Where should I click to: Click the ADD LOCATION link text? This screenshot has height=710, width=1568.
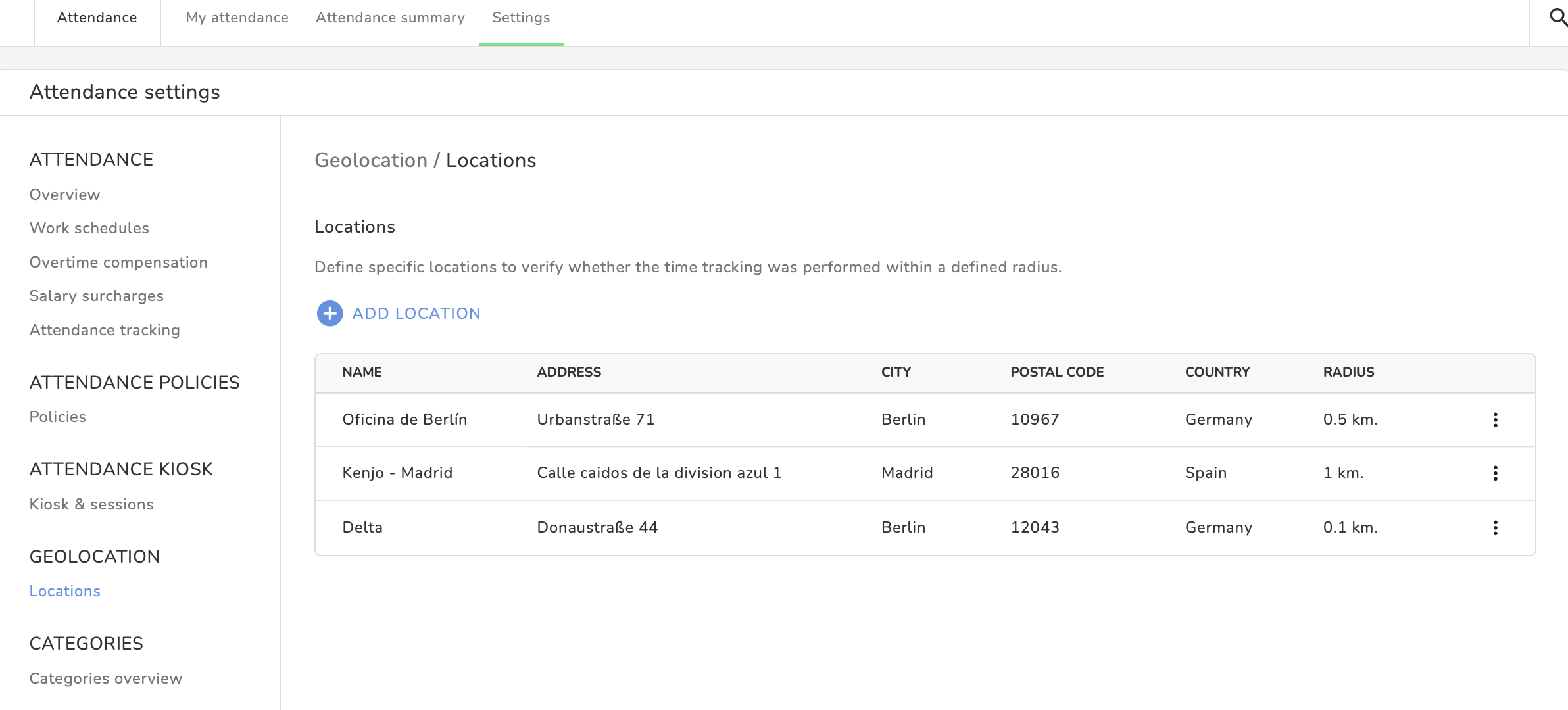click(416, 314)
